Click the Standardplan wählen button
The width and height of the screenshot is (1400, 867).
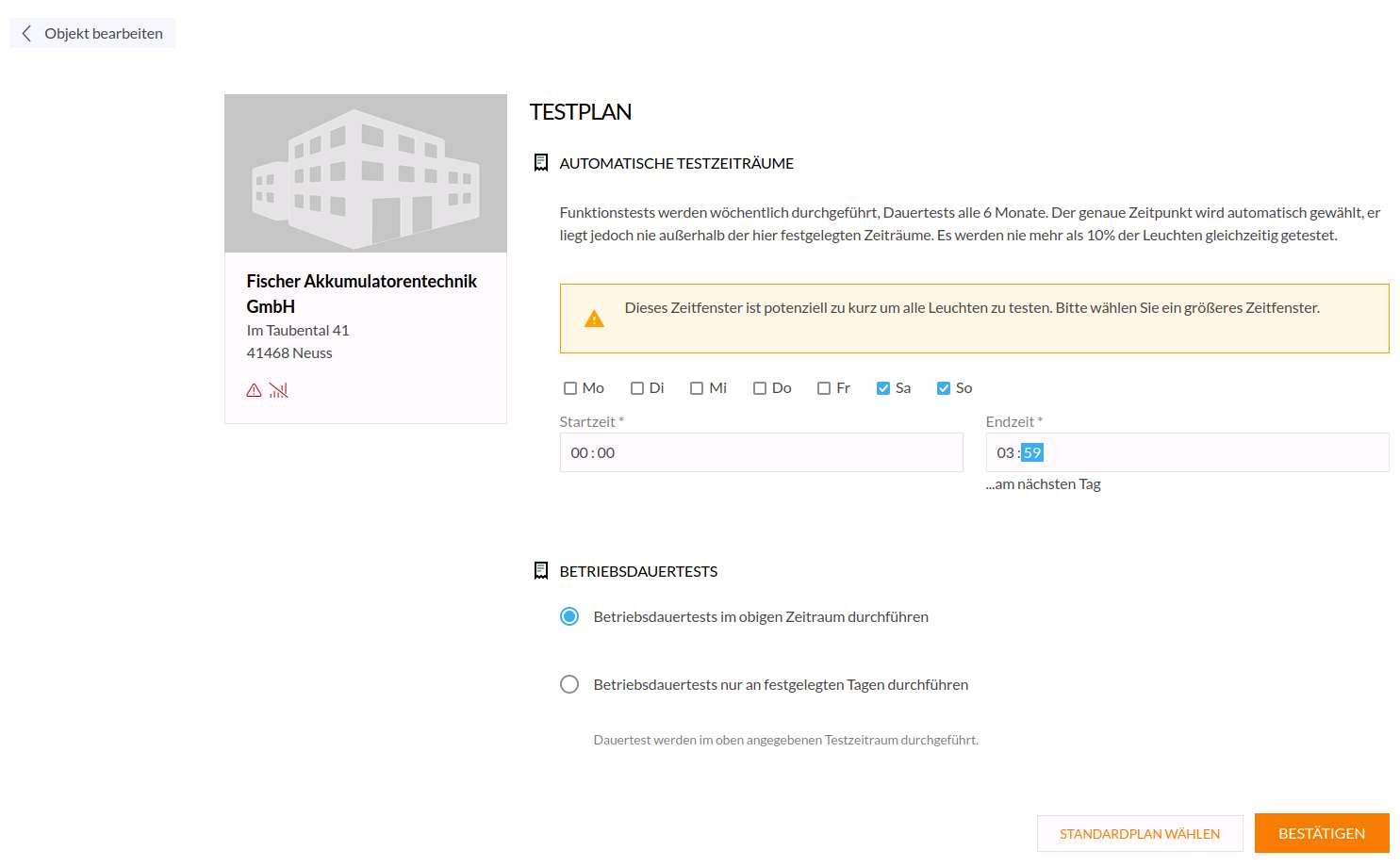tap(1140, 834)
